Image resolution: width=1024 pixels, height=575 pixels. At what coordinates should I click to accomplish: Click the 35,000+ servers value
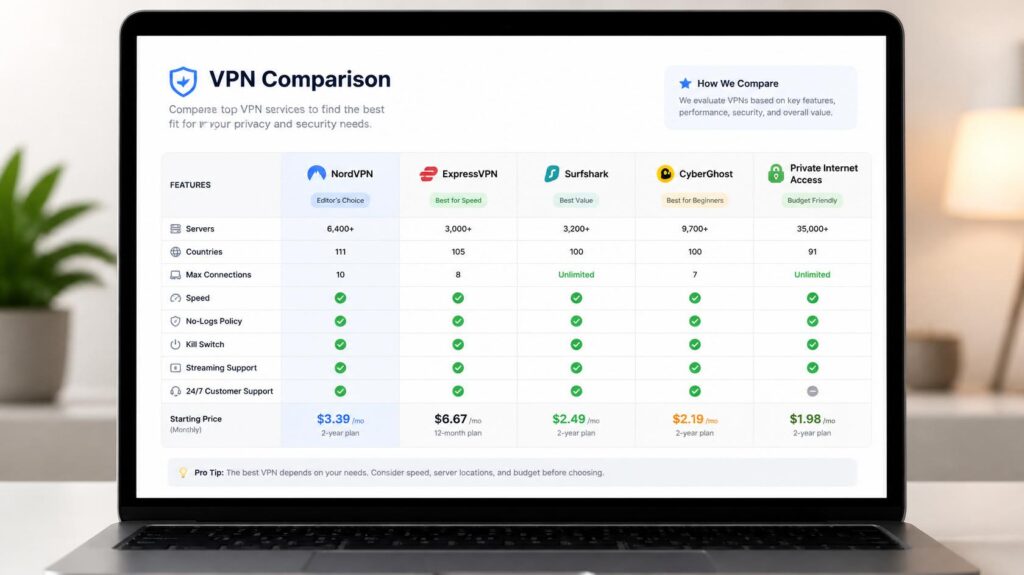[x=812, y=229]
